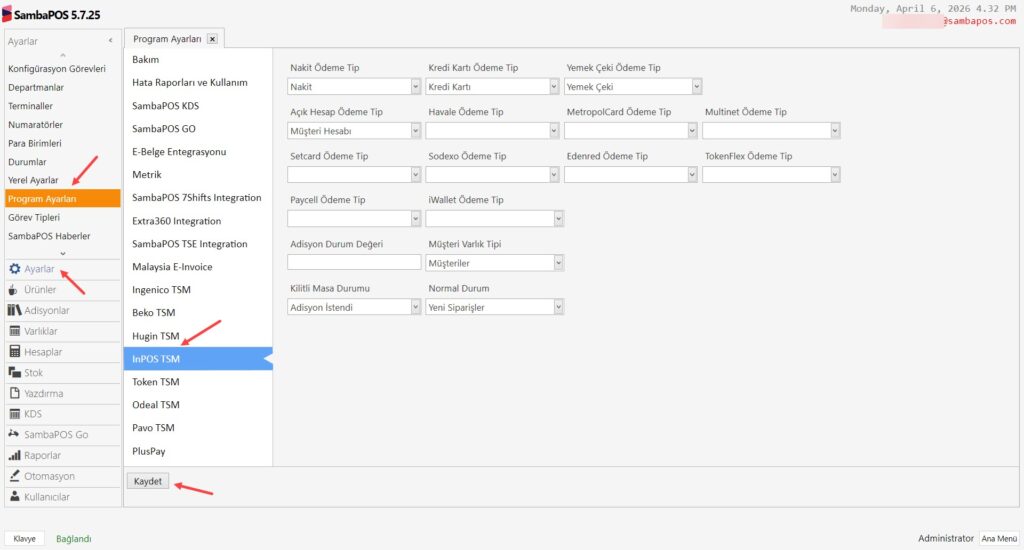The width and height of the screenshot is (1024, 550).
Task: Expand Nakit Ödeme Tip dropdown
Action: [415, 87]
